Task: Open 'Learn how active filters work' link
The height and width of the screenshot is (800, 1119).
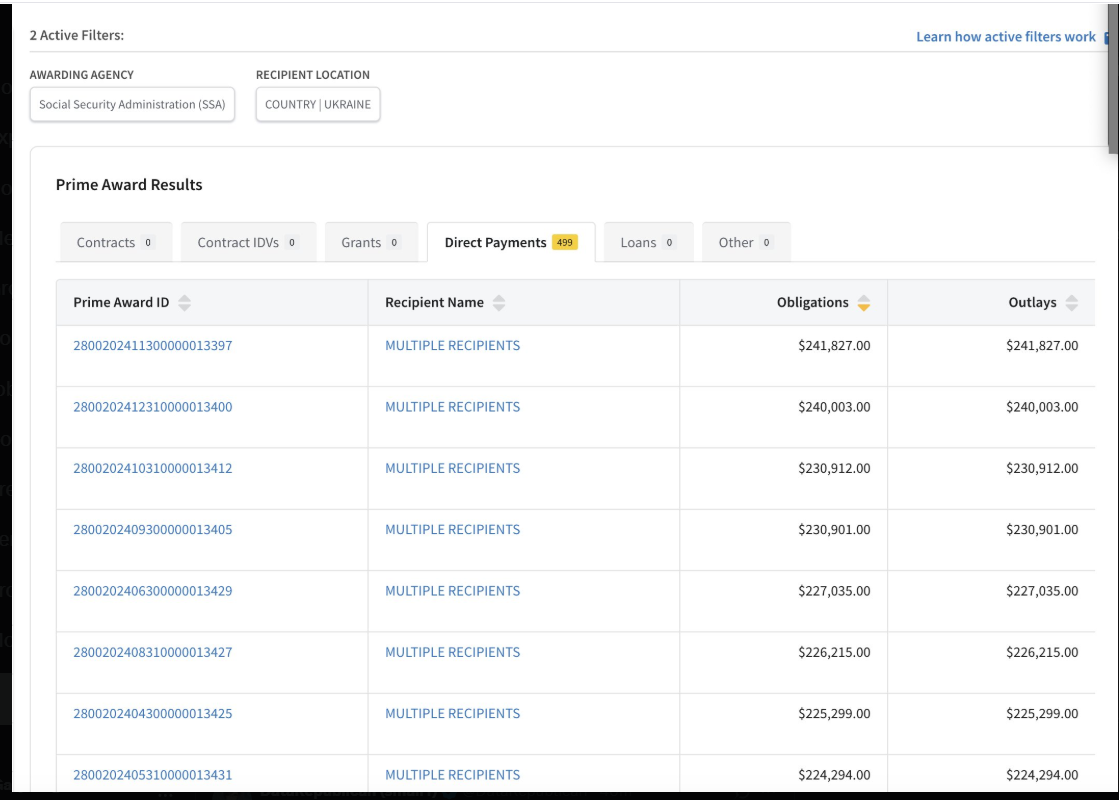Action: click(x=1006, y=37)
